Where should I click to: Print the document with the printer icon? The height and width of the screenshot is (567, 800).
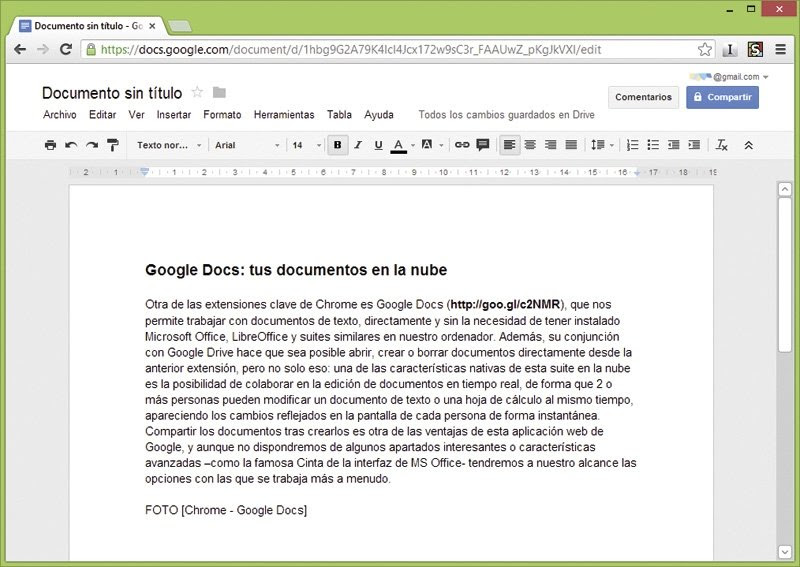tap(50, 145)
